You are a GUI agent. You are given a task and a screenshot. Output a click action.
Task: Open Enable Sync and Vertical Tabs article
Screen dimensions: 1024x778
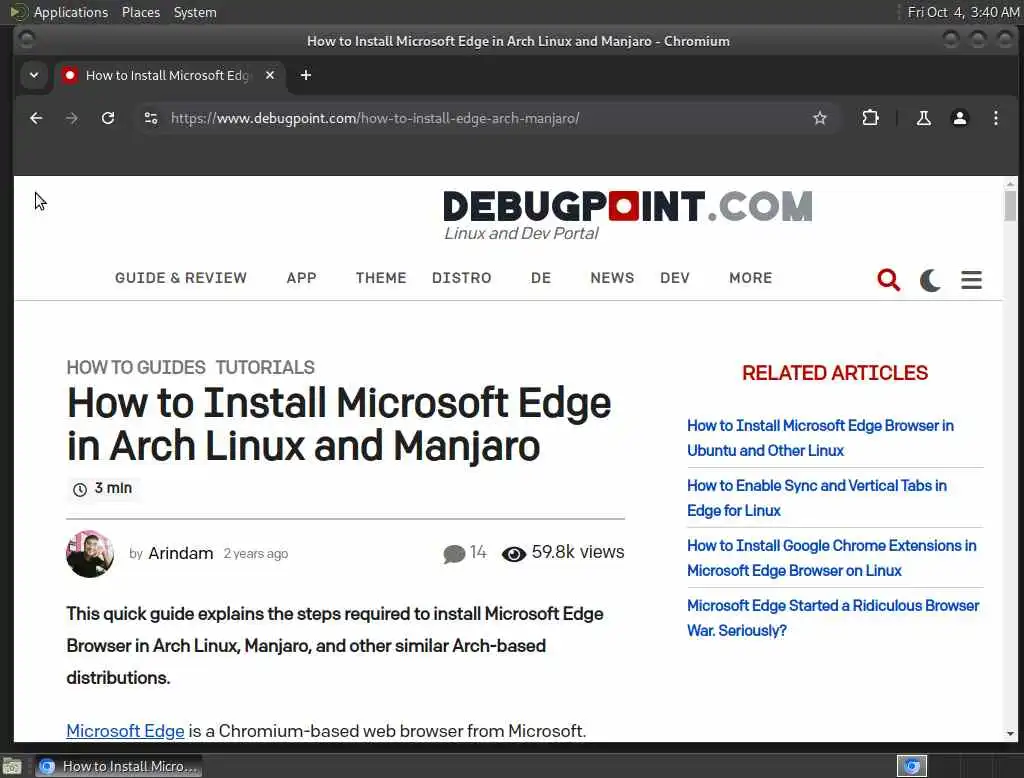(x=816, y=498)
